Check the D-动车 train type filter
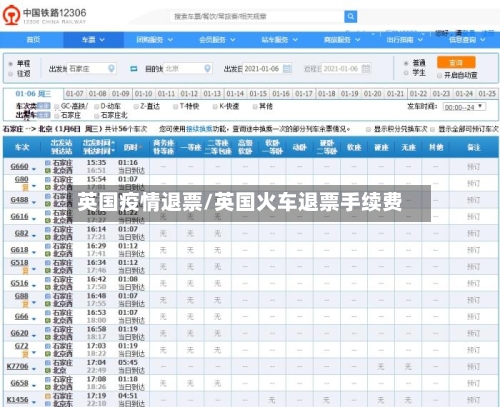The image size is (500, 407). point(96,107)
